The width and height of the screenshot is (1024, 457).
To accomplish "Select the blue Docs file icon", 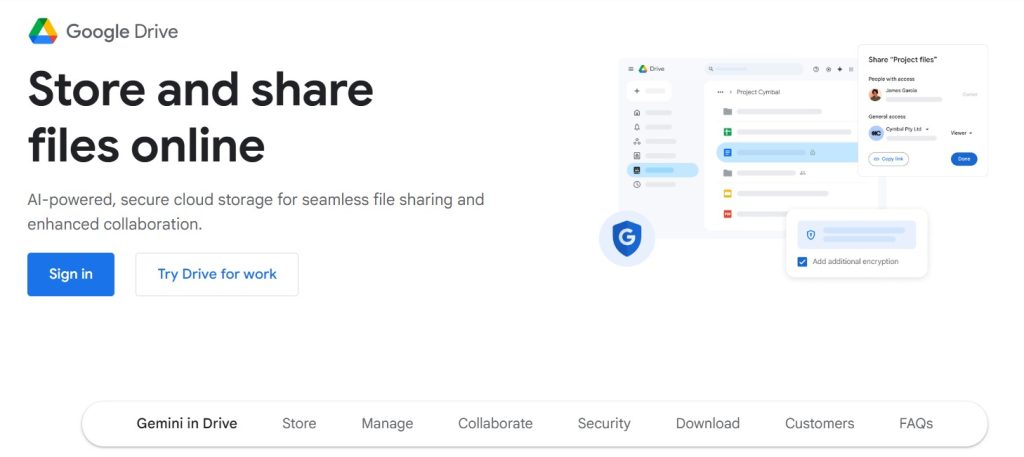I will click(728, 152).
